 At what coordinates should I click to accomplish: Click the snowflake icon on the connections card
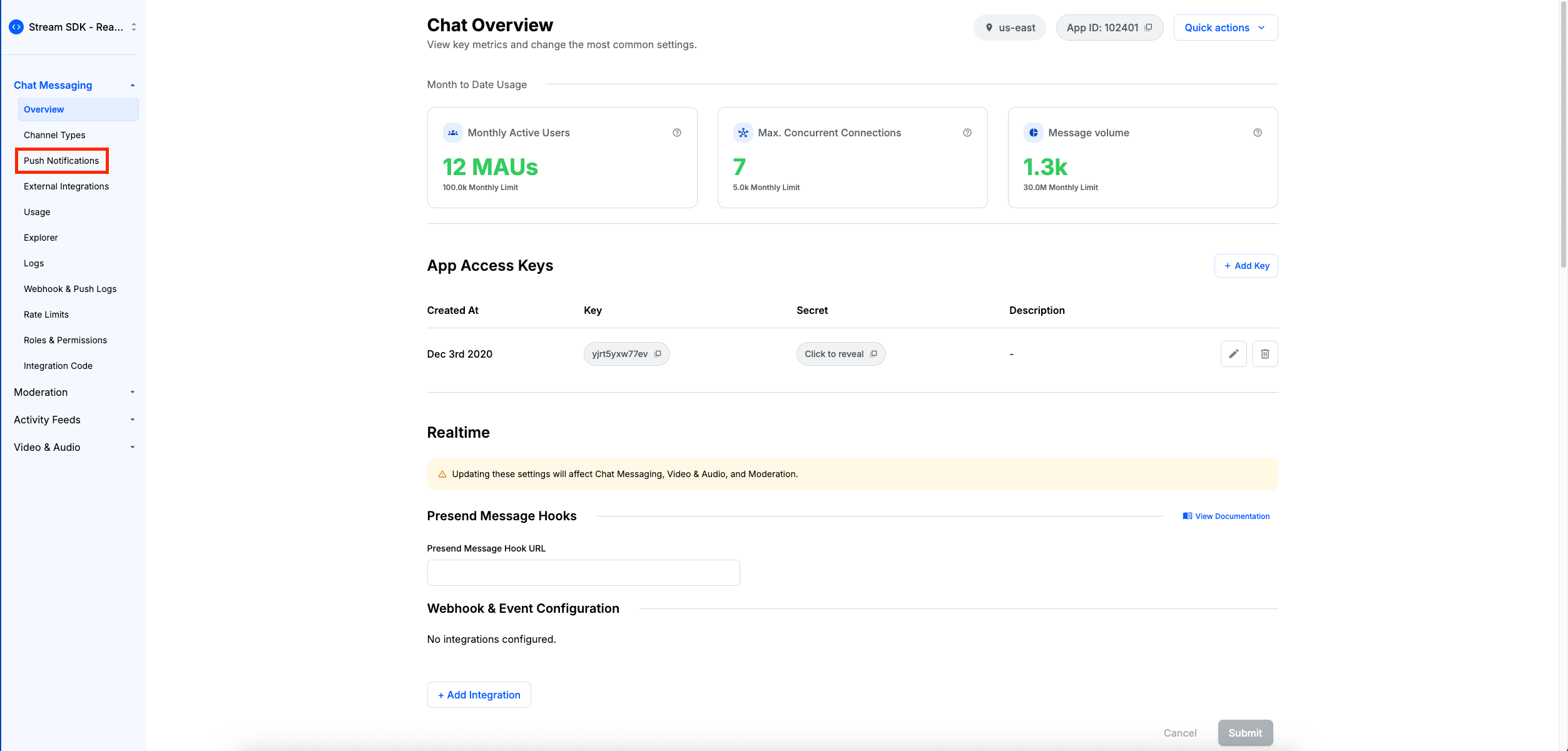click(x=742, y=132)
